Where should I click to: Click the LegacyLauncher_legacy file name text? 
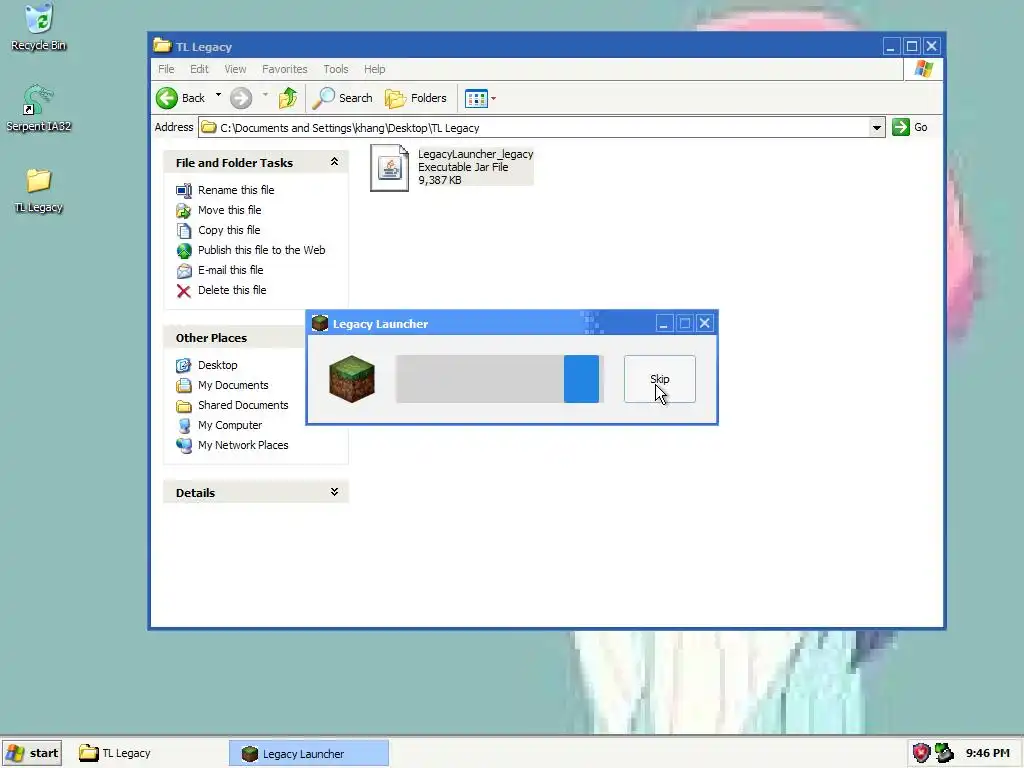[x=475, y=154]
